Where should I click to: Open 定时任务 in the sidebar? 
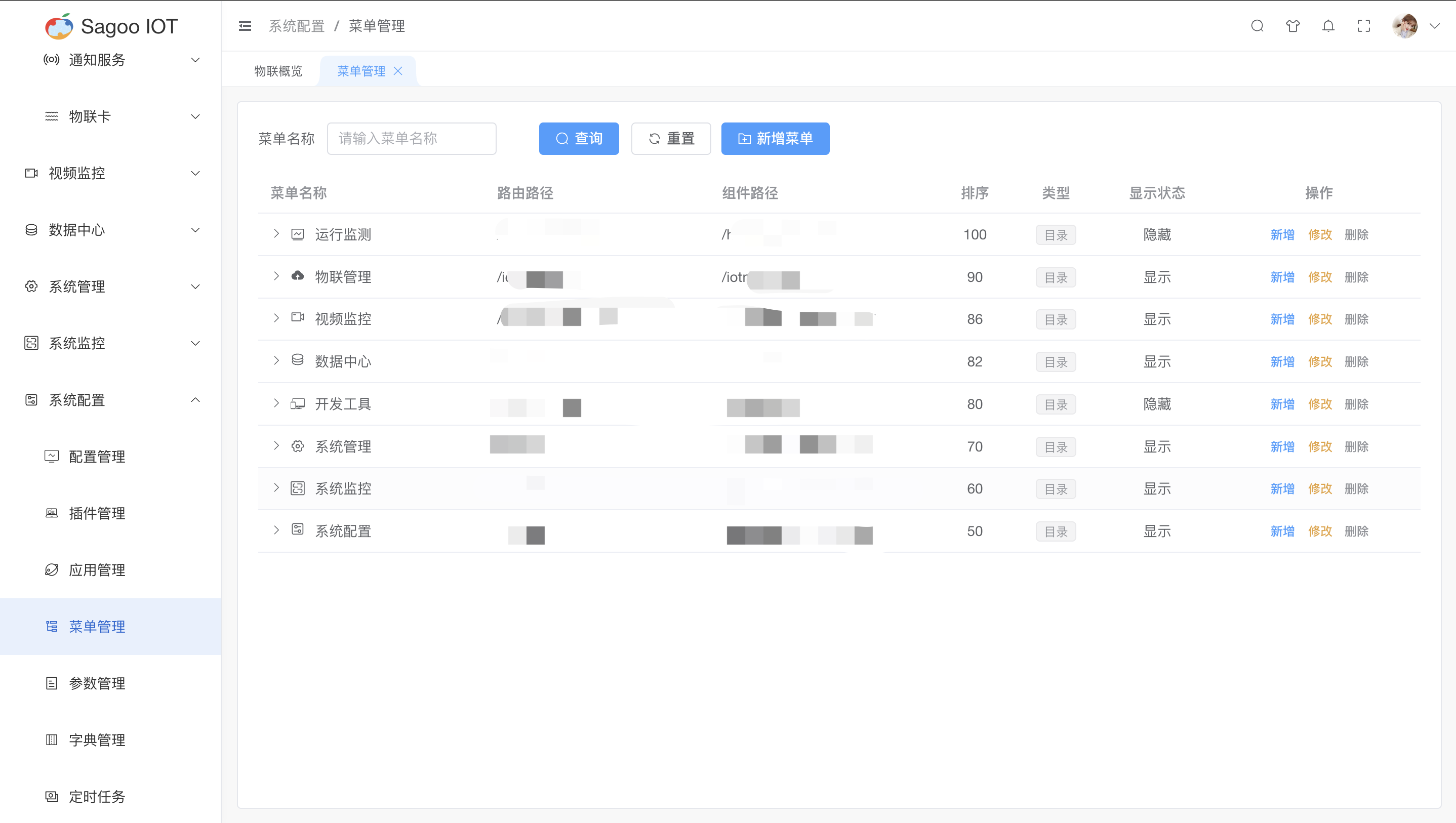111,797
